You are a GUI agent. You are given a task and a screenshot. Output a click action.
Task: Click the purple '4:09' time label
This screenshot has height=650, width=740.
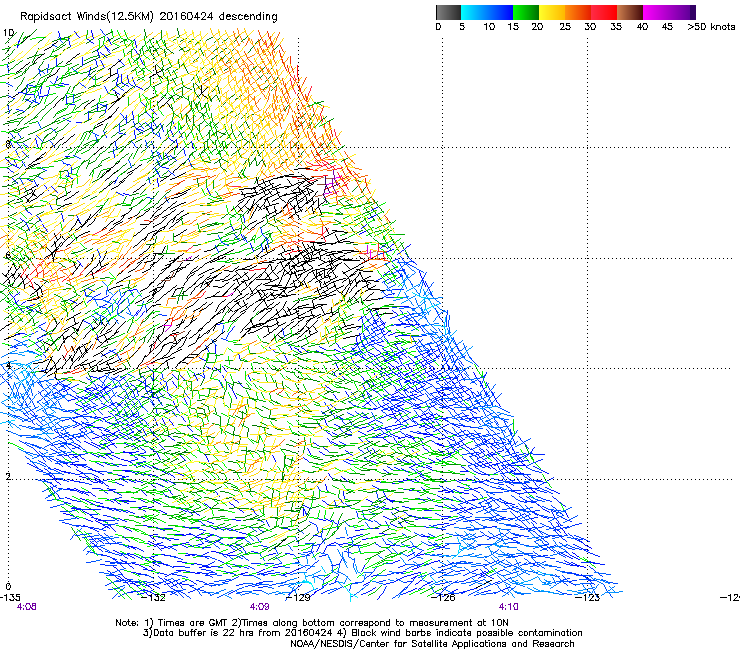click(x=260, y=607)
